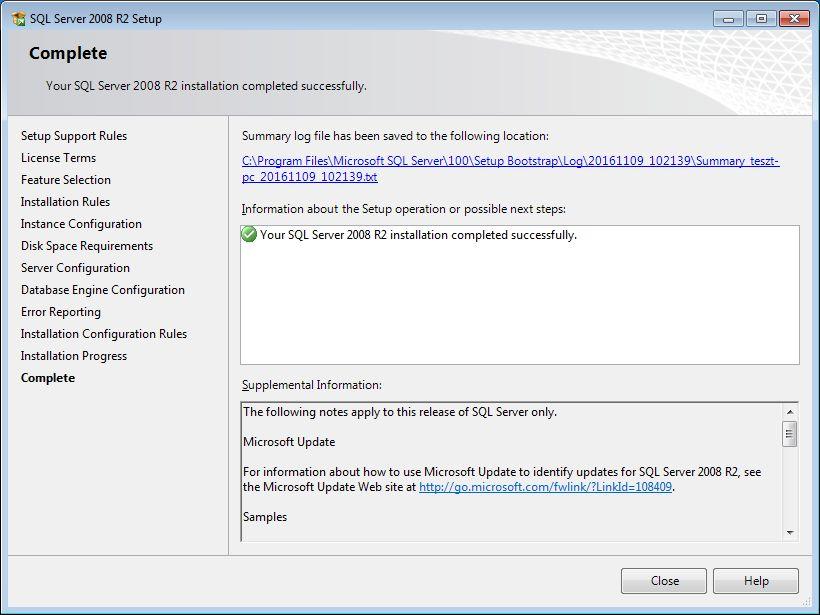820x615 pixels.
Task: Click the Help button
Action: pyautogui.click(x=756, y=581)
